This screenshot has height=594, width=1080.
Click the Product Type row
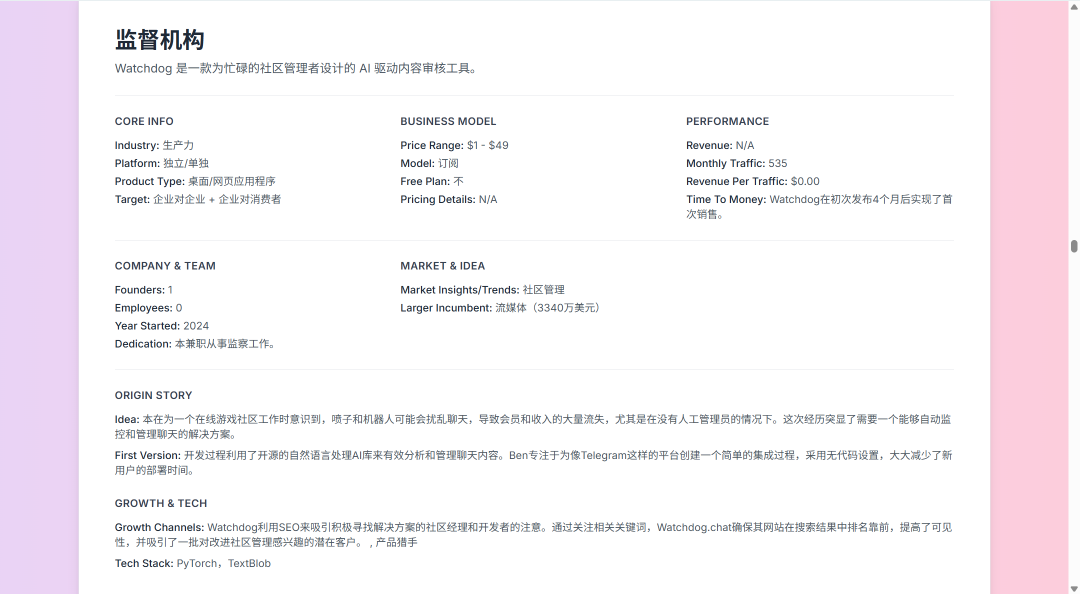click(x=195, y=181)
